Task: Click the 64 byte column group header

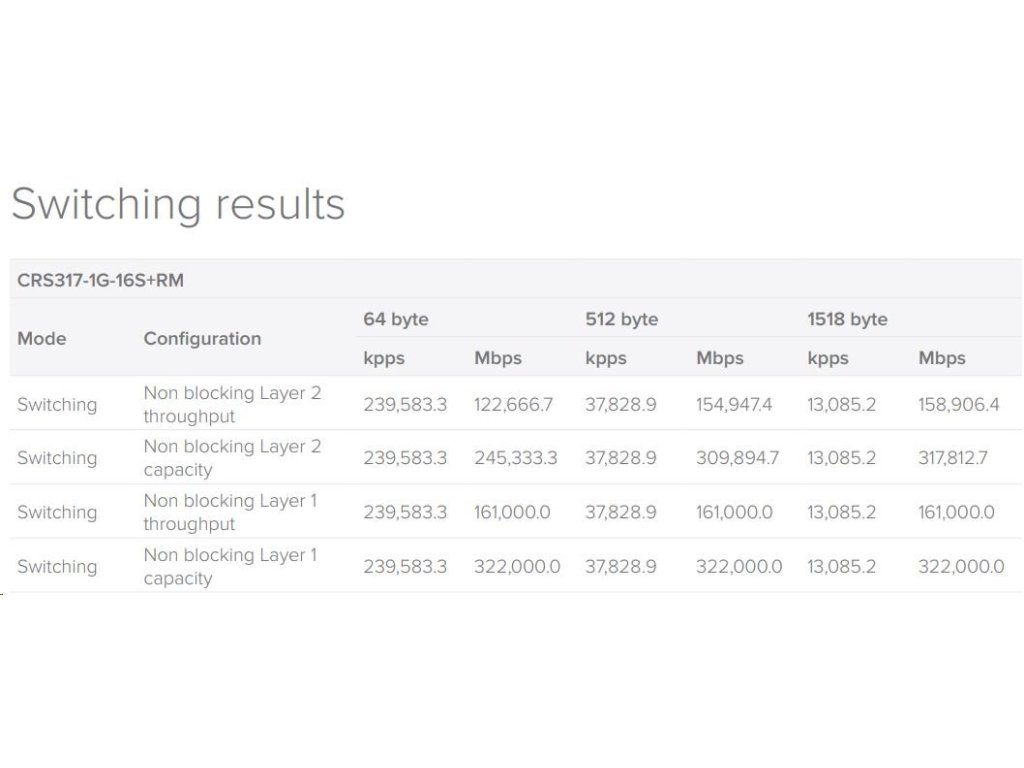Action: [x=396, y=319]
